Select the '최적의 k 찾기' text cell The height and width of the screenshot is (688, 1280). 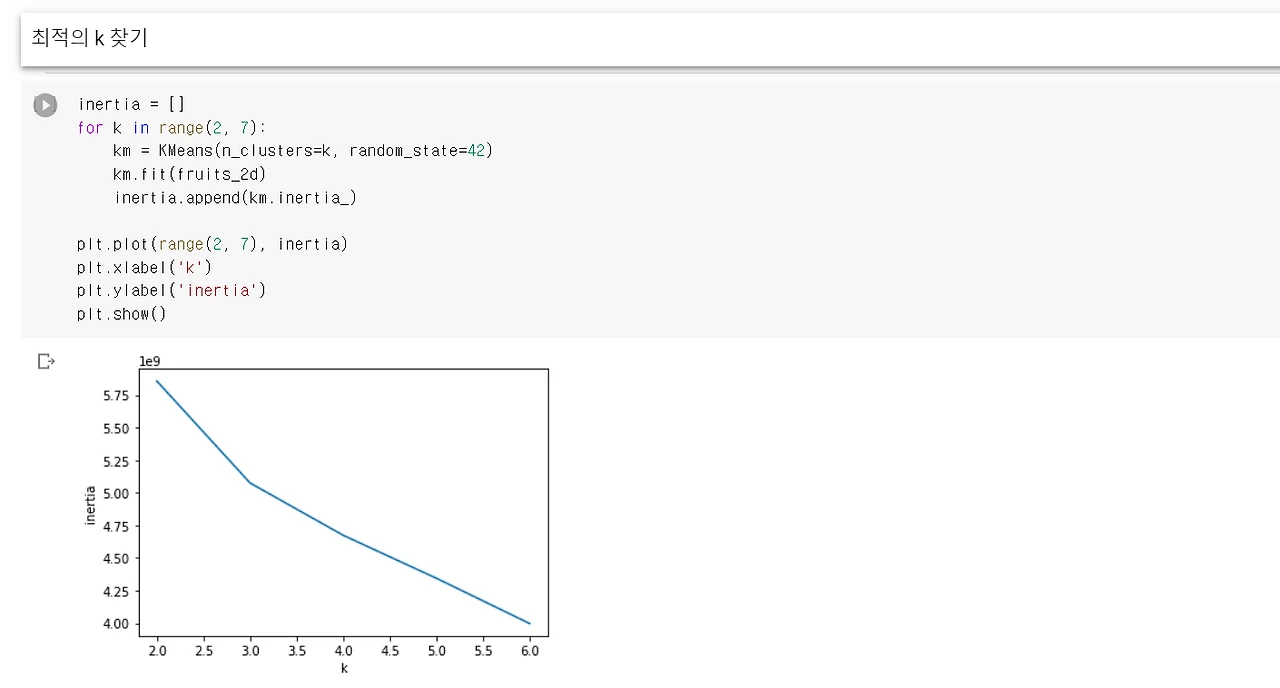[650, 39]
